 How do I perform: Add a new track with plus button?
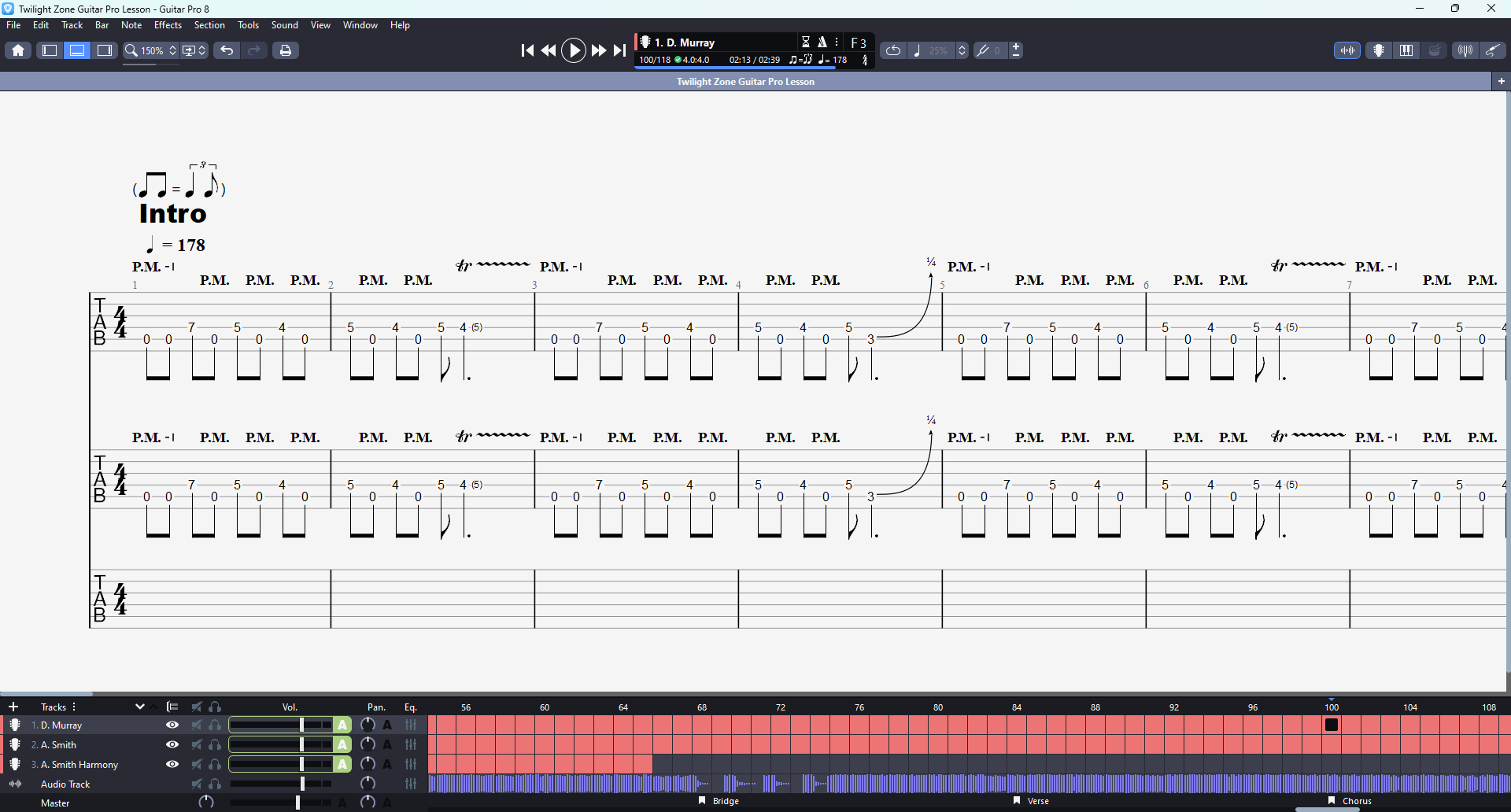[14, 707]
